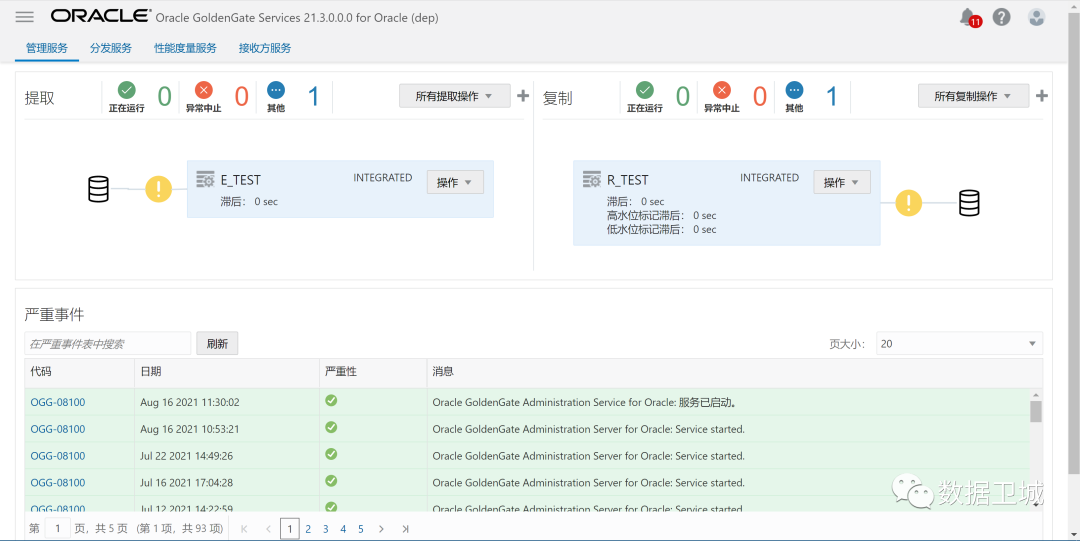The image size is (1080, 541).
Task: Open the 所有提取操作 dropdown
Action: pyautogui.click(x=455, y=96)
